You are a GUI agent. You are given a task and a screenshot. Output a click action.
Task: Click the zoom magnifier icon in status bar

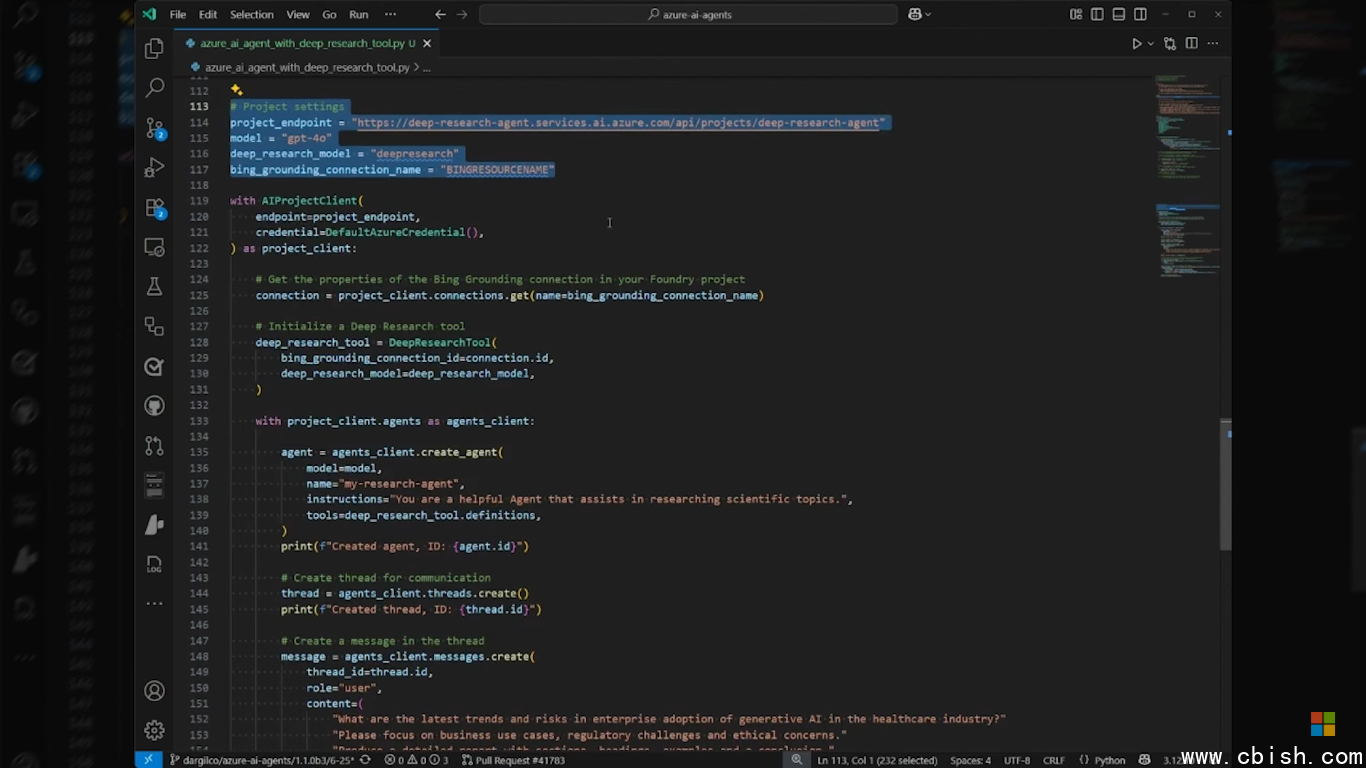click(x=797, y=760)
